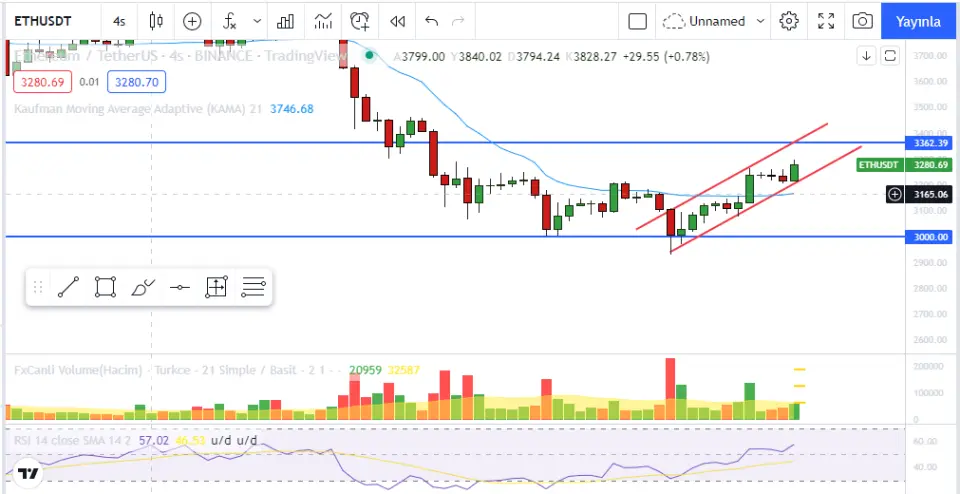Choose the horizontal line tool
Image resolution: width=960 pixels, height=494 pixels.
[x=180, y=288]
